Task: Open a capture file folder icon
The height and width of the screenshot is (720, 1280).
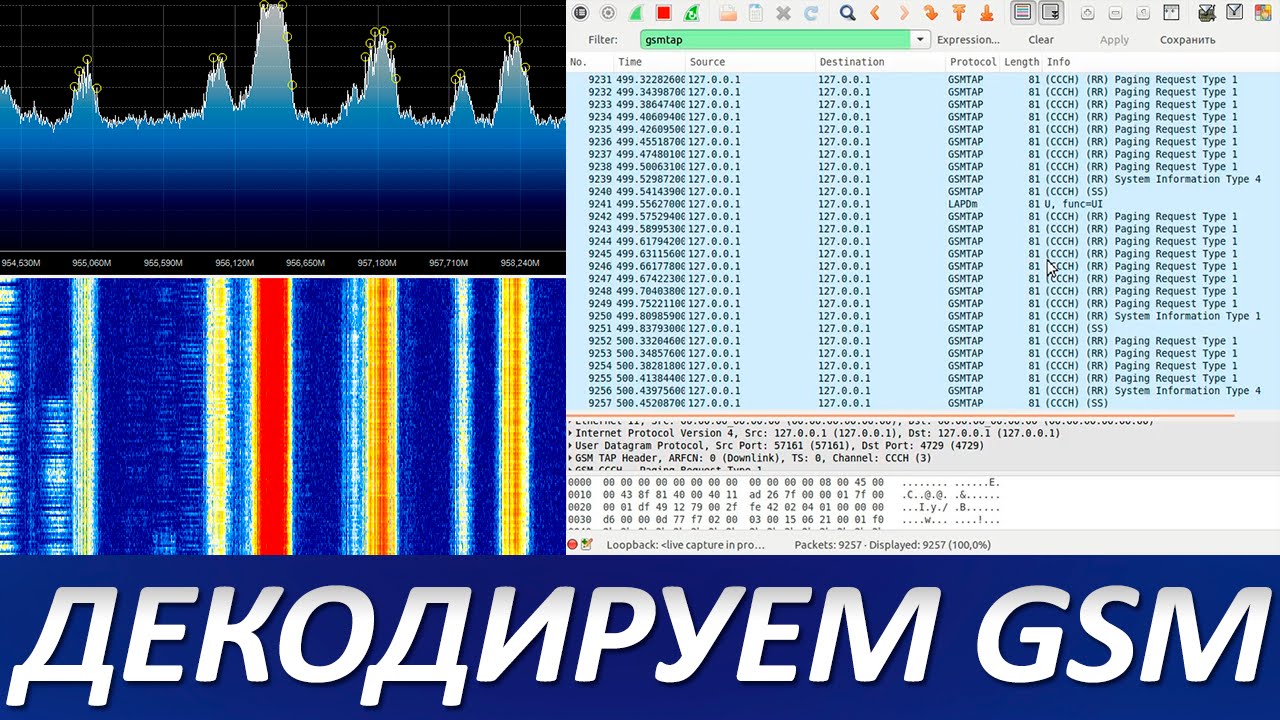Action: [x=728, y=13]
